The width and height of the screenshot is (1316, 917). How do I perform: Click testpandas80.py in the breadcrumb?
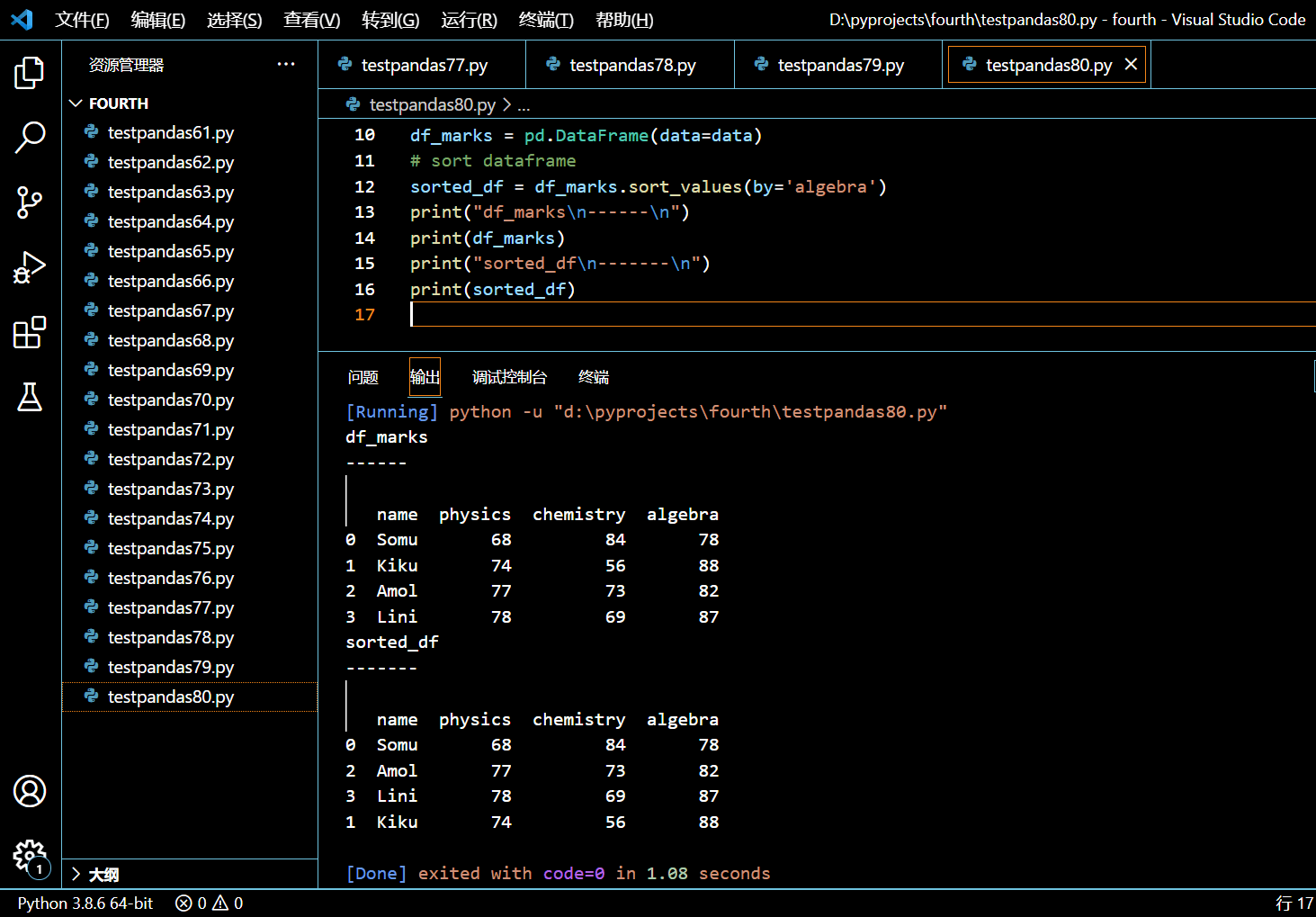click(432, 105)
